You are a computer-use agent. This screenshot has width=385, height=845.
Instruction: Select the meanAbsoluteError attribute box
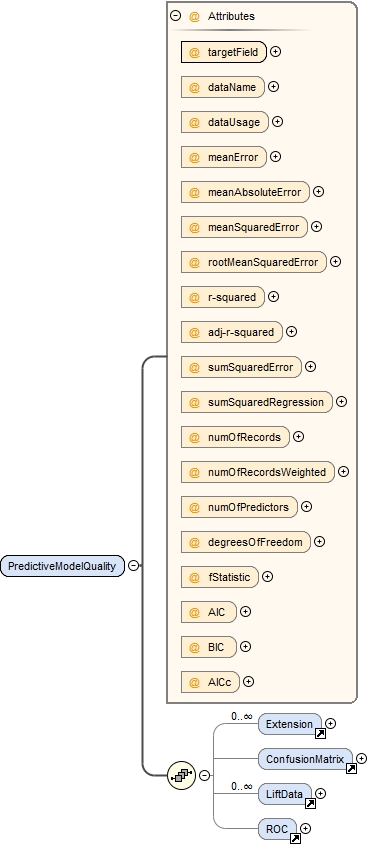click(x=245, y=192)
